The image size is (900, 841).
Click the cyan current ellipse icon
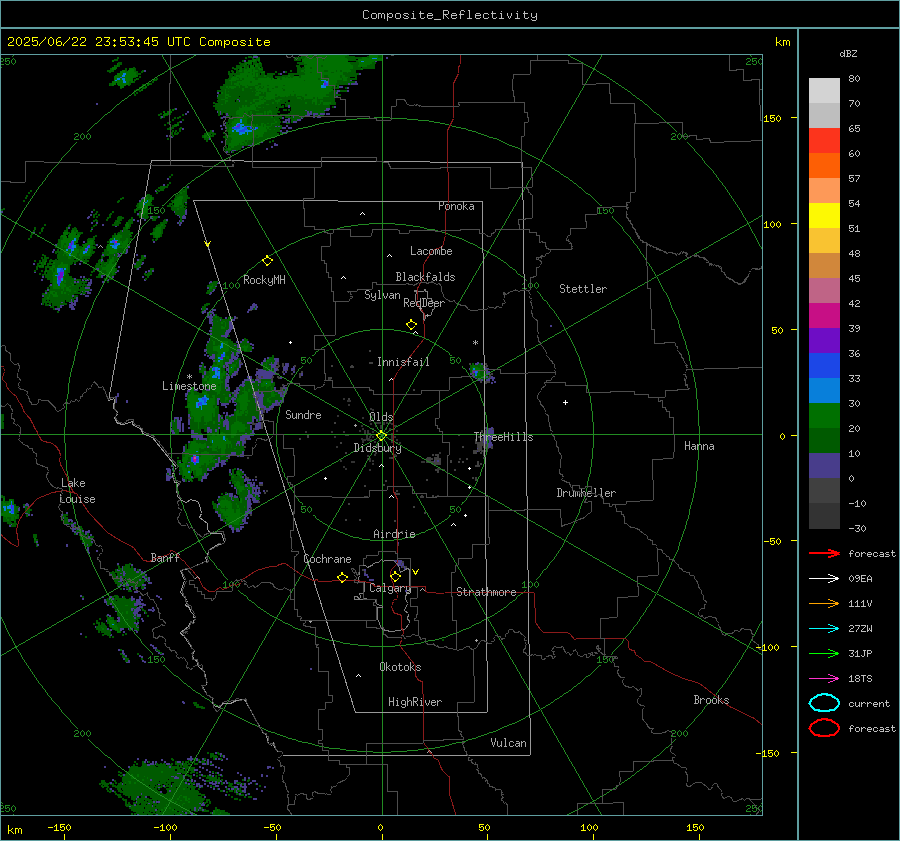pyautogui.click(x=824, y=703)
